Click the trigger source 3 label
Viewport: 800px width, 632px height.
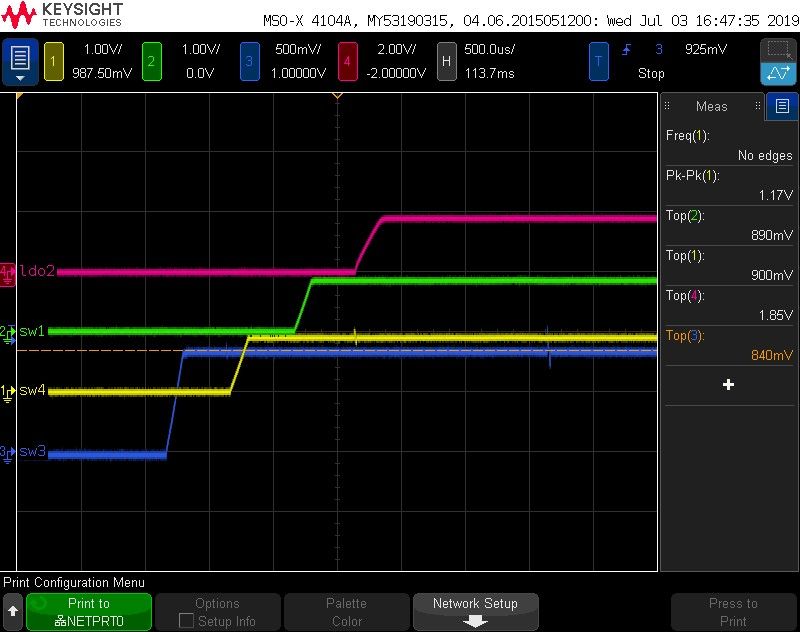click(659, 49)
